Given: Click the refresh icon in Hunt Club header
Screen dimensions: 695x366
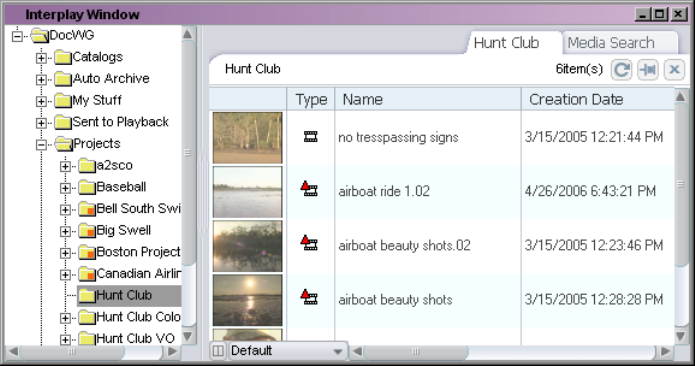Looking at the screenshot, I should (x=621, y=70).
